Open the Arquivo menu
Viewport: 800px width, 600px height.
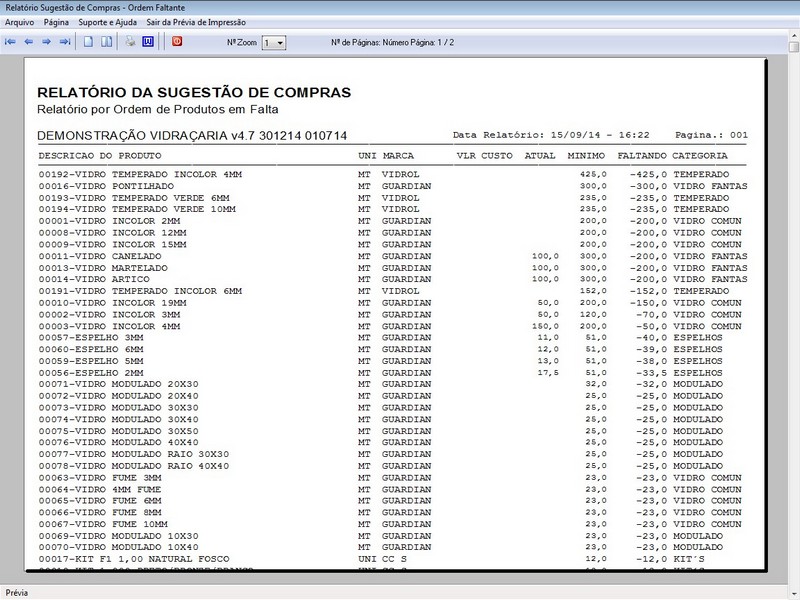click(20, 21)
